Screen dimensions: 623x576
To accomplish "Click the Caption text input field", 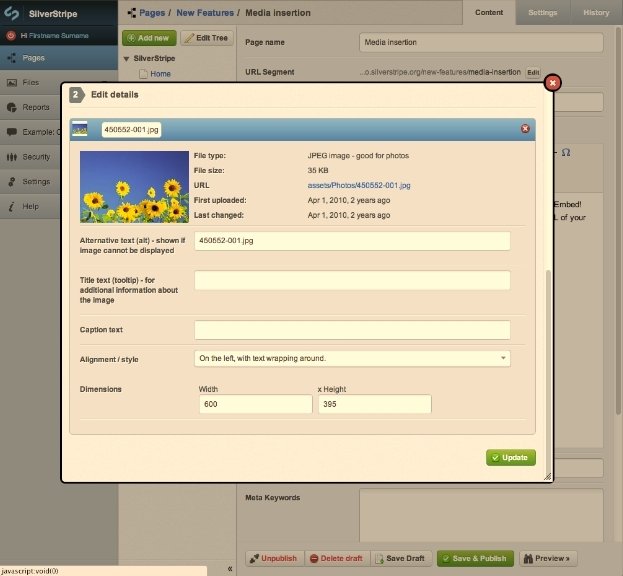I will pyautogui.click(x=352, y=330).
